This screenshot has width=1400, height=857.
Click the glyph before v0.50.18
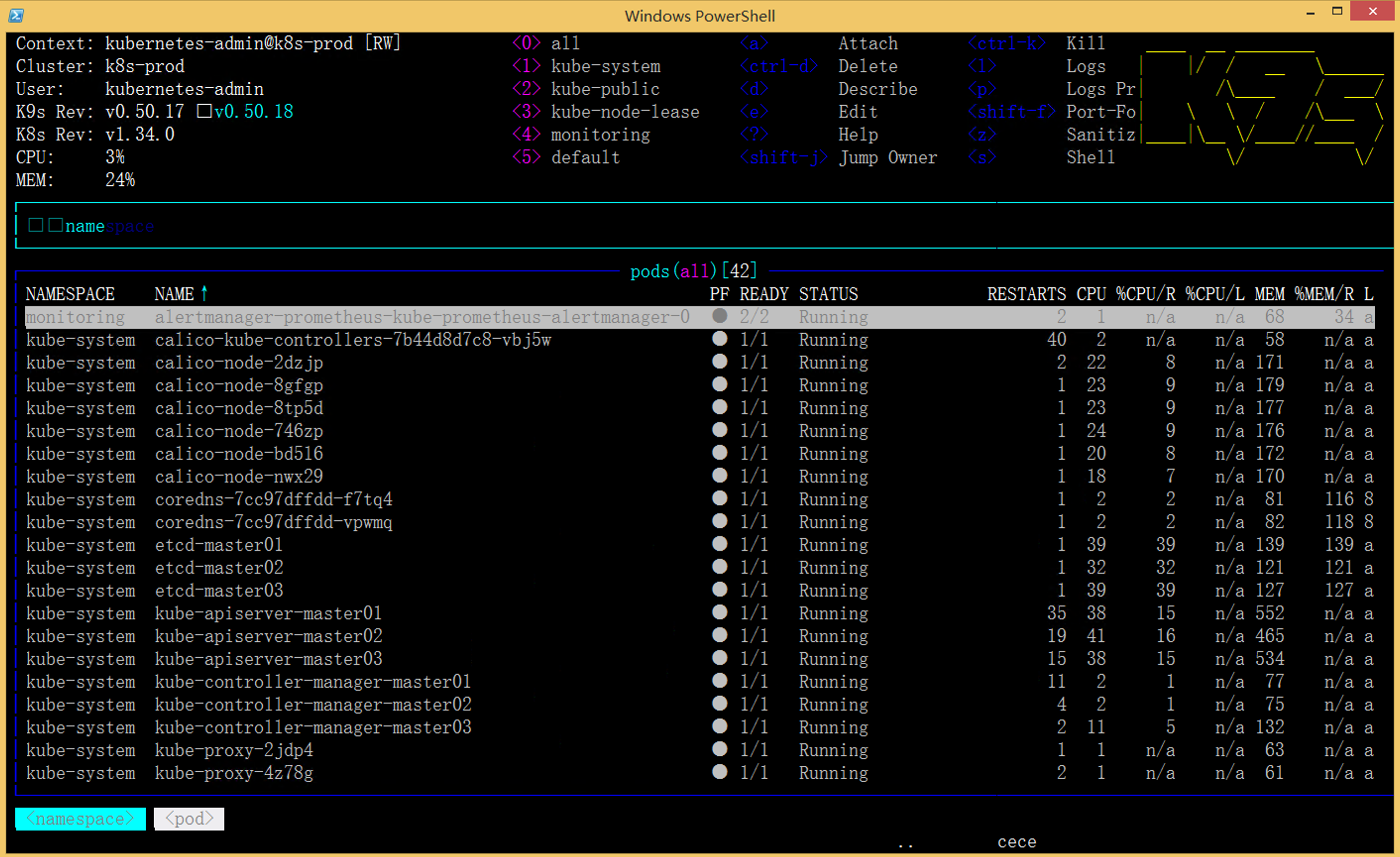click(x=204, y=111)
